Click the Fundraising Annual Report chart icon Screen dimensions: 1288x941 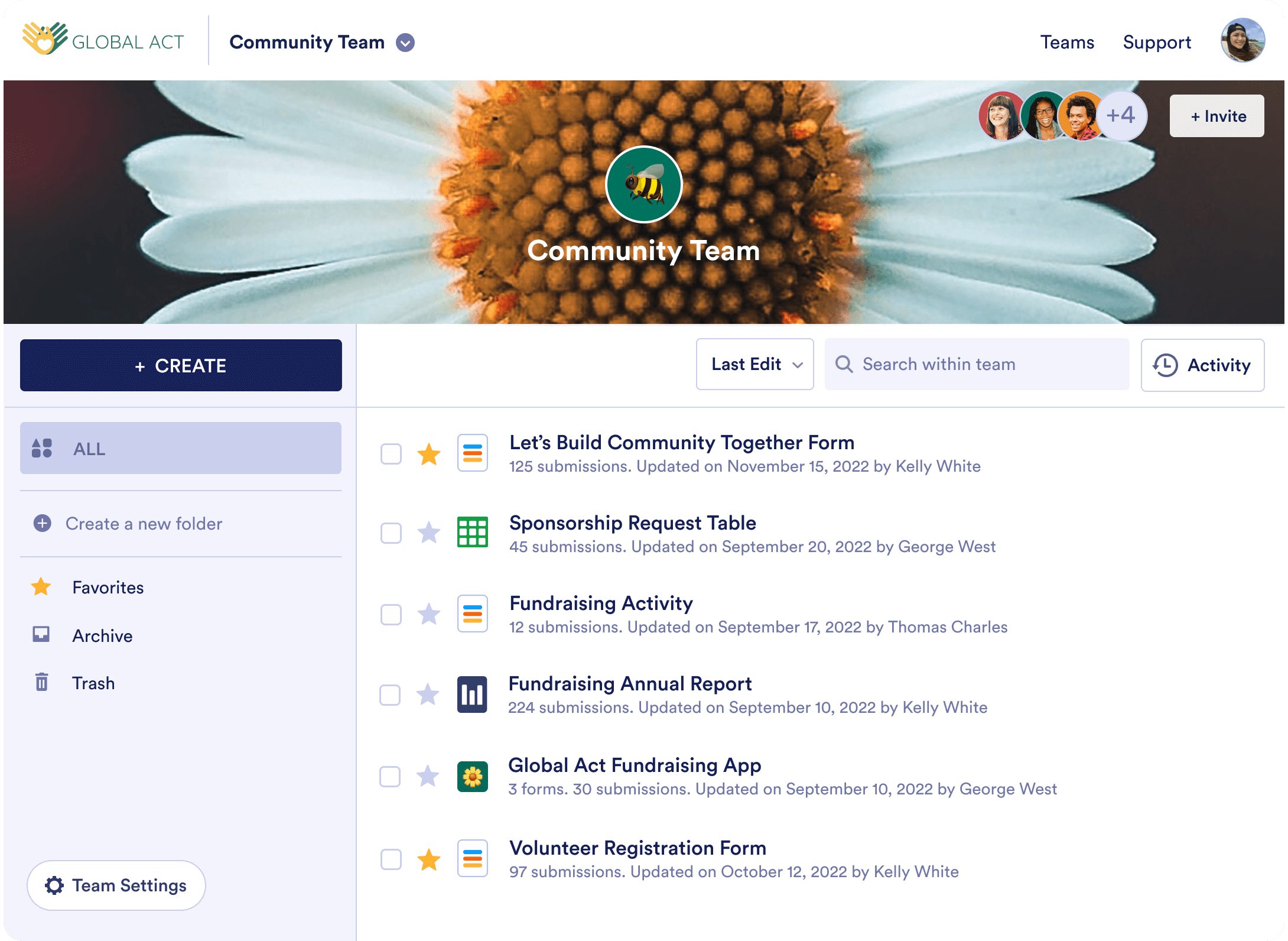(472, 695)
